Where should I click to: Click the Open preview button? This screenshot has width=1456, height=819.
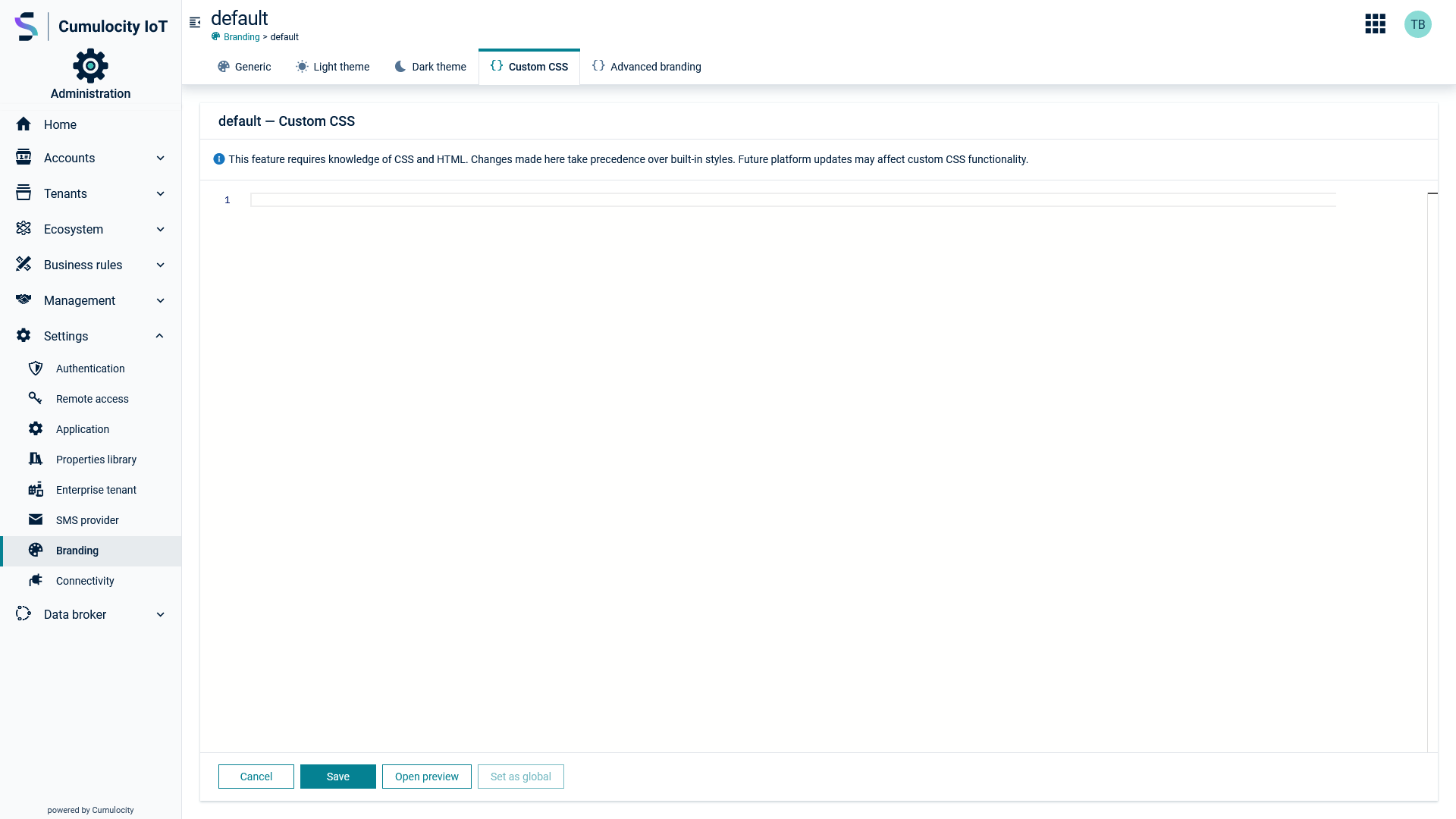(x=427, y=777)
